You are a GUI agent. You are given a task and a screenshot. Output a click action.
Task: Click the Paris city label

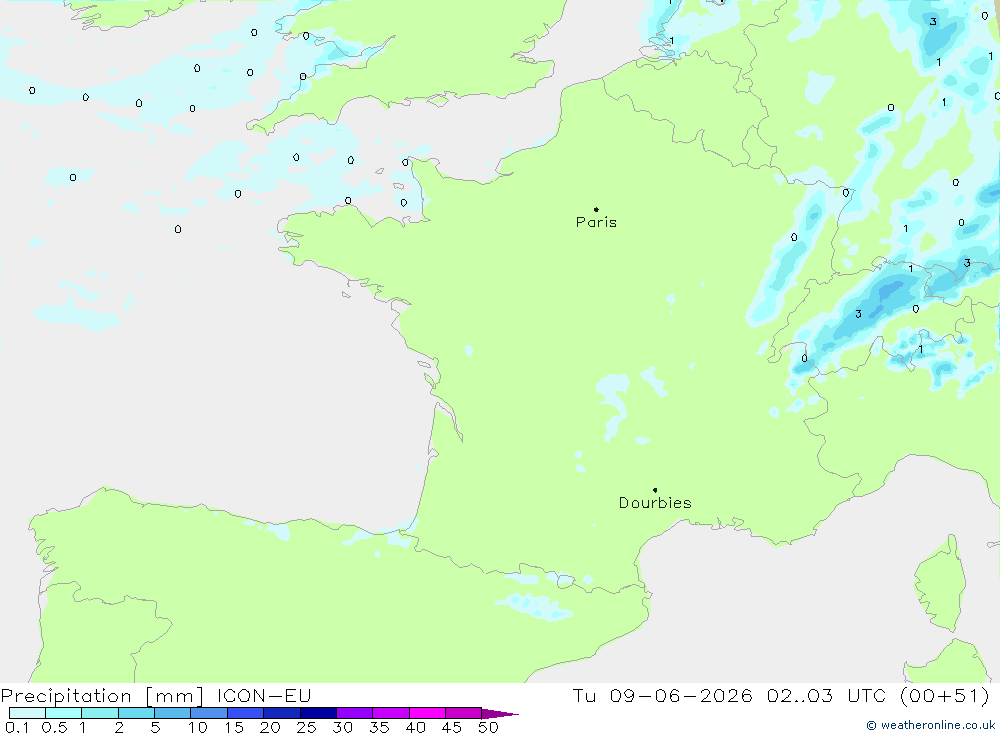tap(596, 222)
